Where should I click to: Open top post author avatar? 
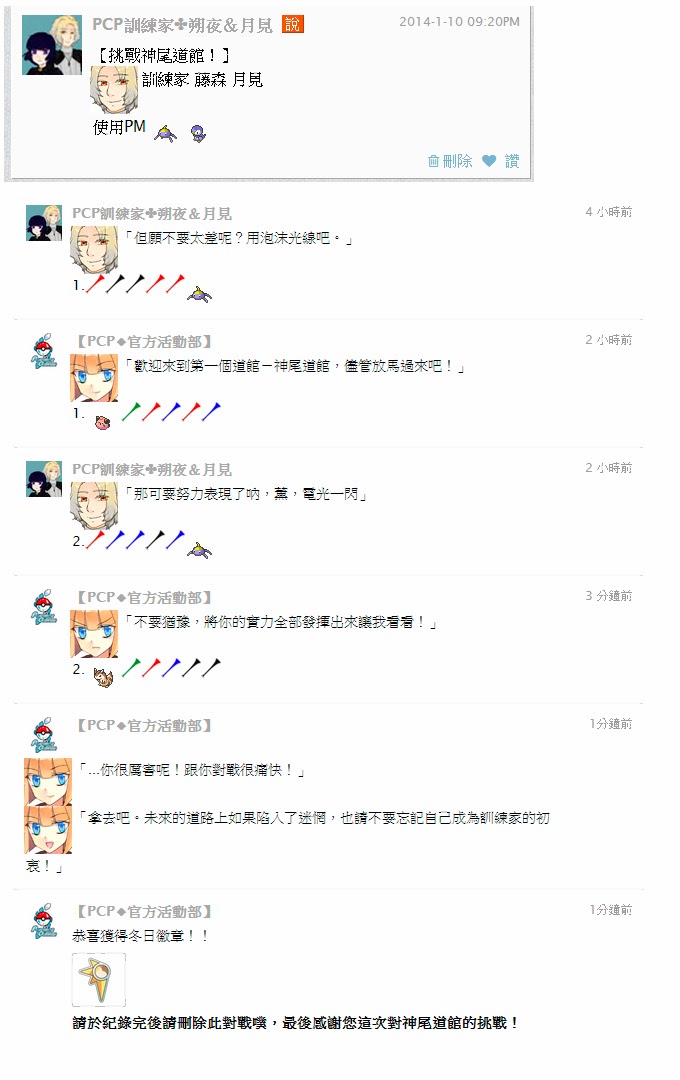(52, 45)
